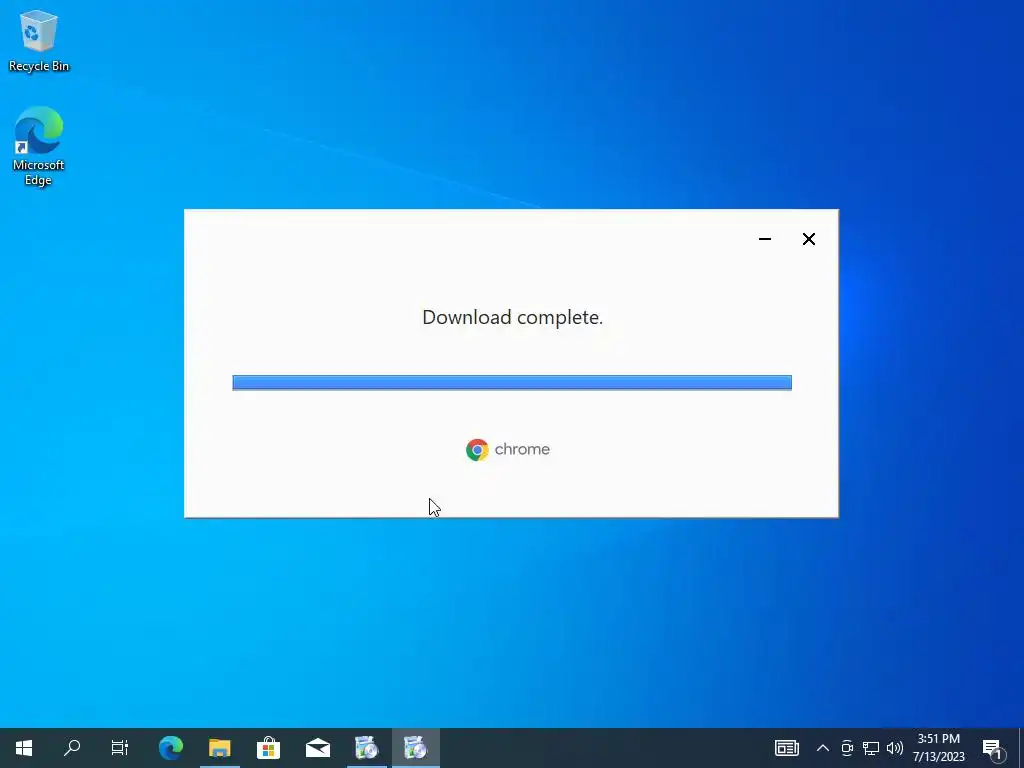Screen dimensions: 1024x768
Task: Launch Edge from the taskbar
Action: pyautogui.click(x=171, y=748)
